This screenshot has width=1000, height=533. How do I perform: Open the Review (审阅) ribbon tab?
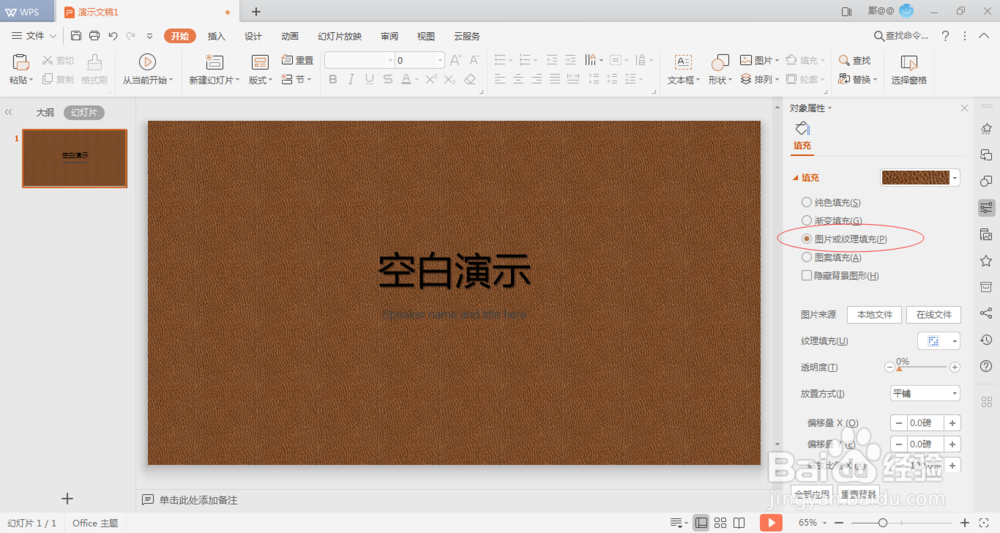click(x=389, y=36)
